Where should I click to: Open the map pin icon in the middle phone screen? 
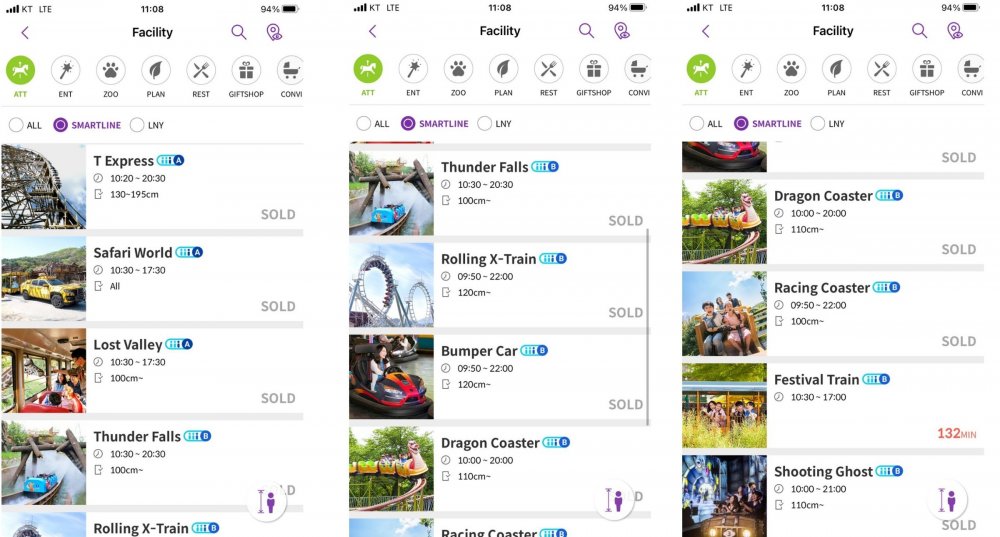click(x=622, y=31)
